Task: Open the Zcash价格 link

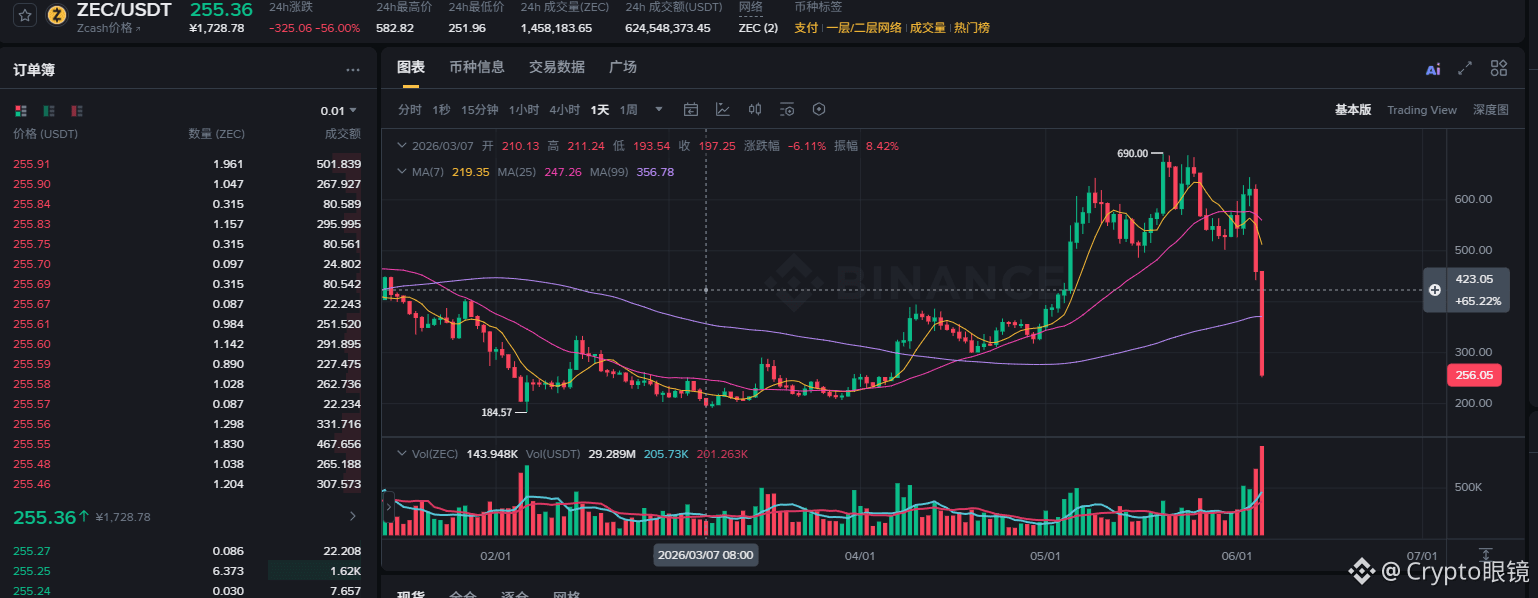Action: pyautogui.click(x=108, y=28)
